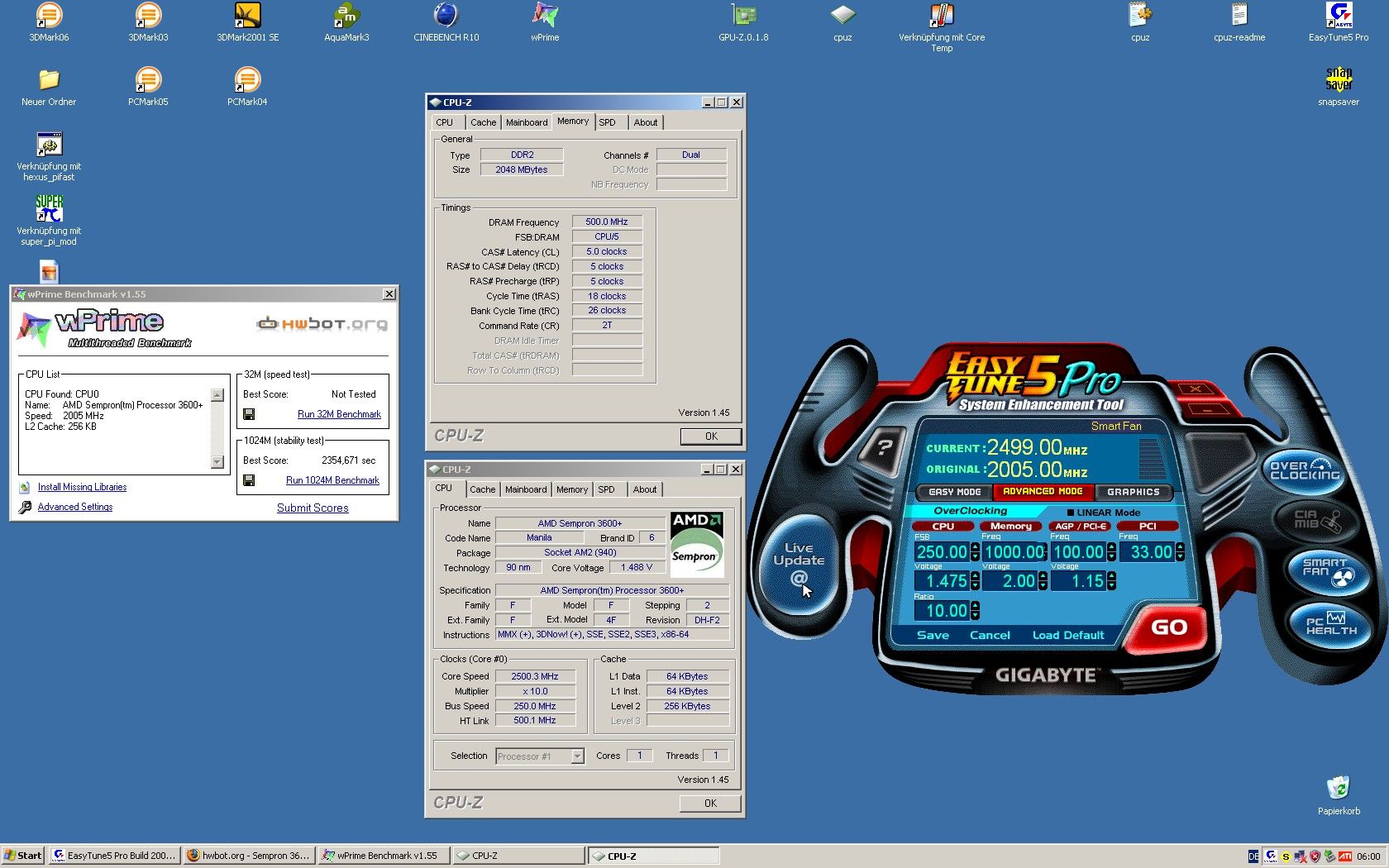Click Run 1024M Benchmark link

(332, 480)
